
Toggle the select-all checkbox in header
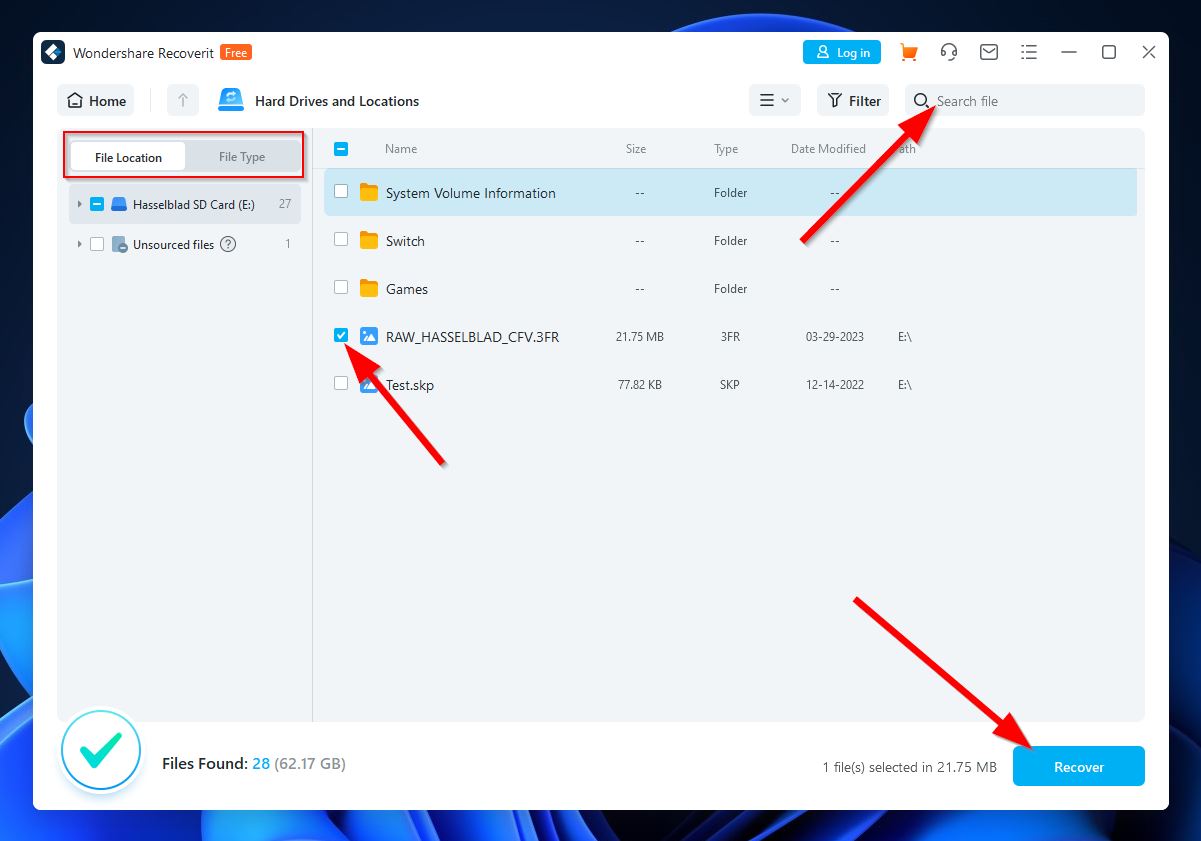pyautogui.click(x=341, y=148)
